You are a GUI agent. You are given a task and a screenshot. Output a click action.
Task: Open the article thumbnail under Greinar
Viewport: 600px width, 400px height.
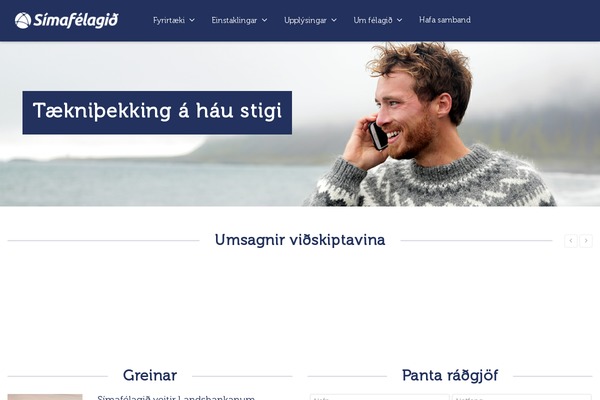coord(45,397)
